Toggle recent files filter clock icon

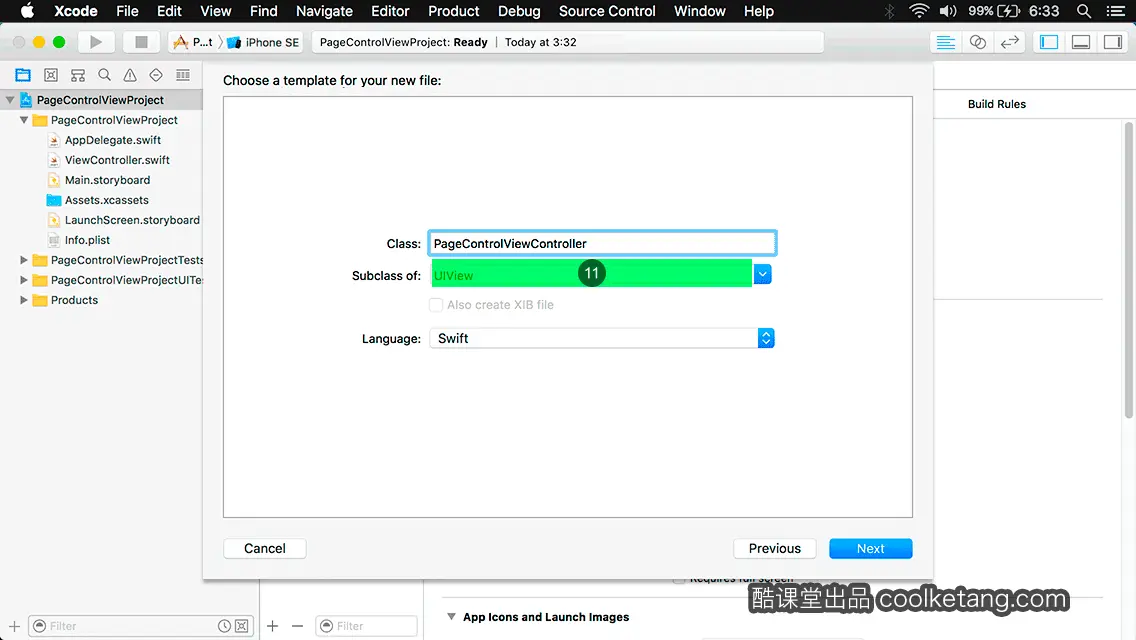click(225, 626)
